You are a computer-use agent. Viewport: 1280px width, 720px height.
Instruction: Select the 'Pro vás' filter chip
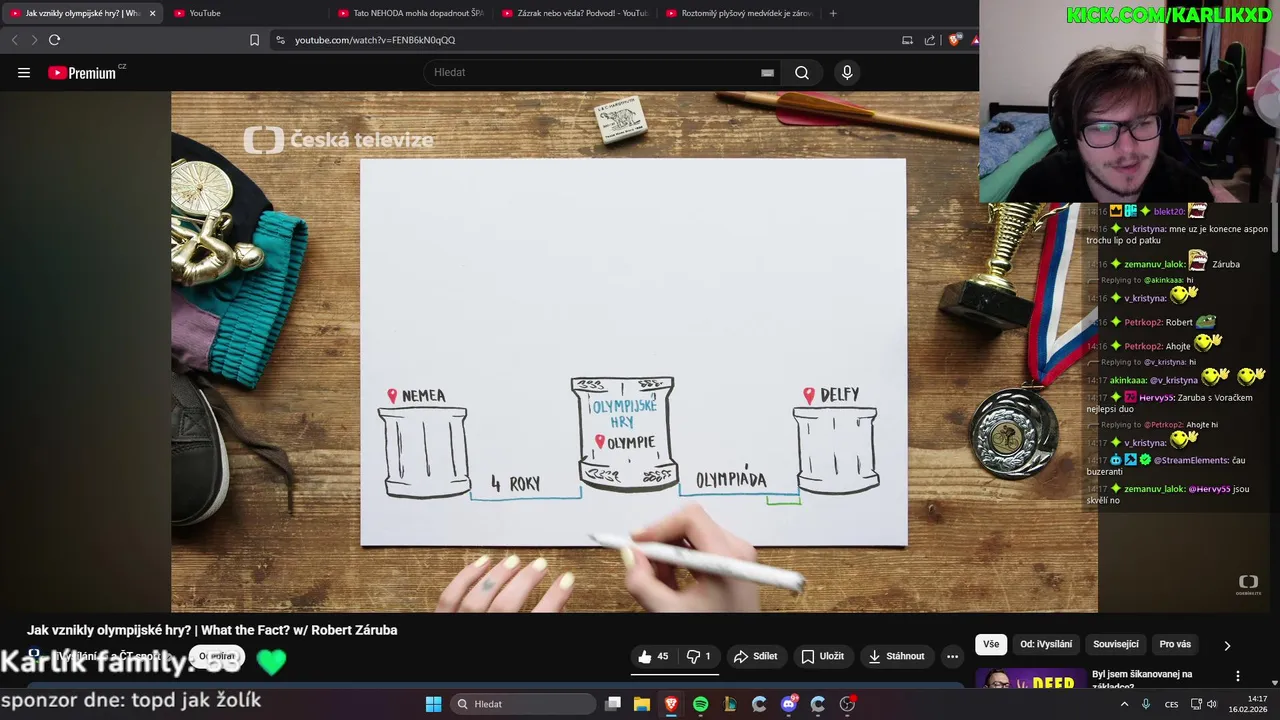point(1175,644)
